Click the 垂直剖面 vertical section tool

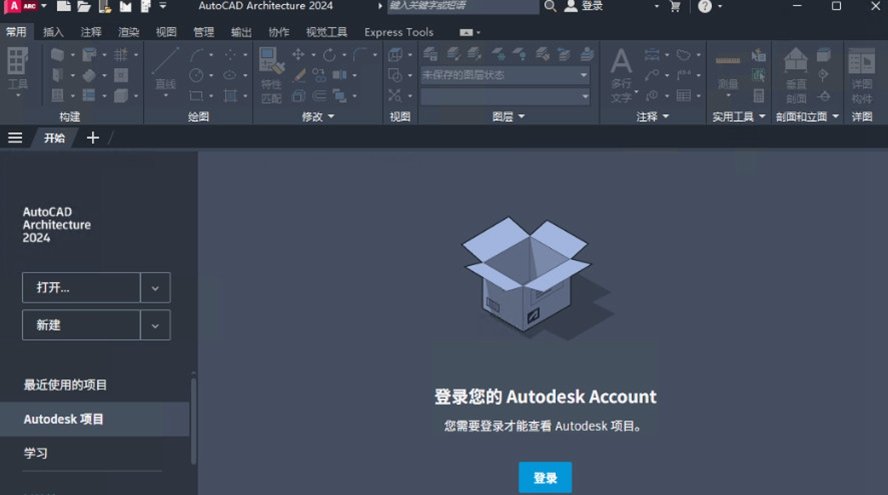click(x=796, y=75)
